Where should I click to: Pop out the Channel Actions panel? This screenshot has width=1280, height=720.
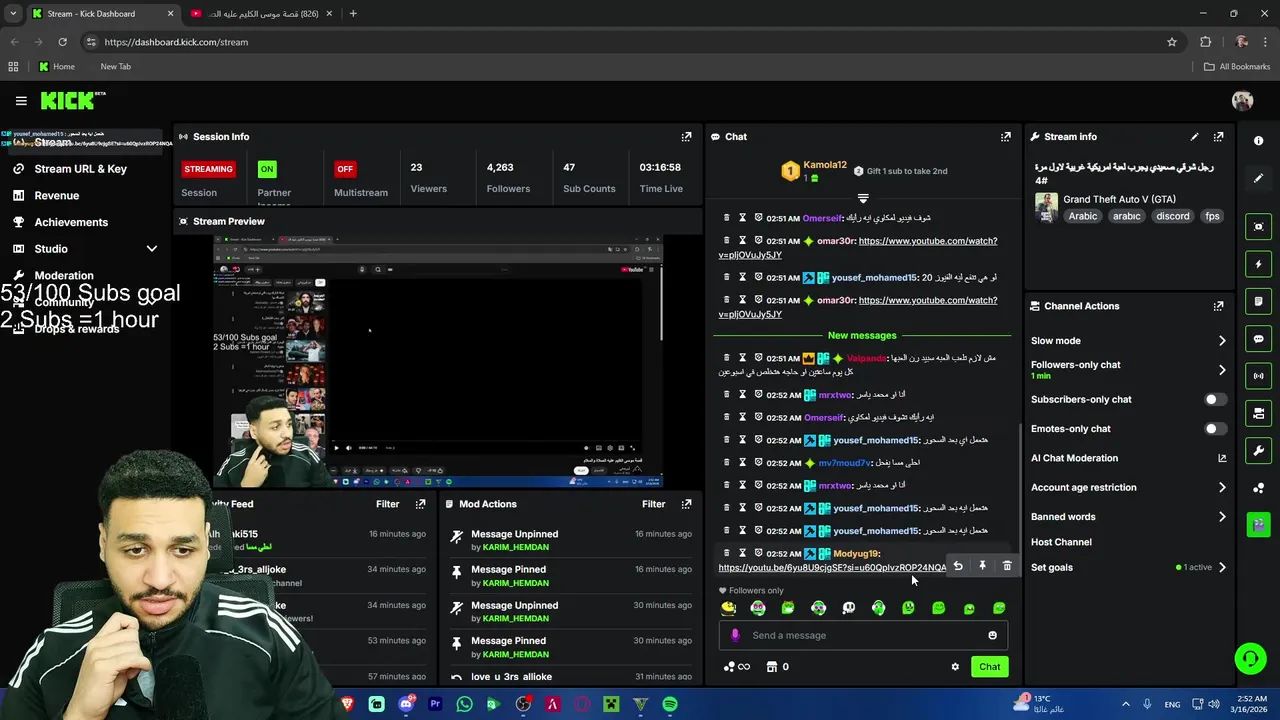click(x=1218, y=306)
